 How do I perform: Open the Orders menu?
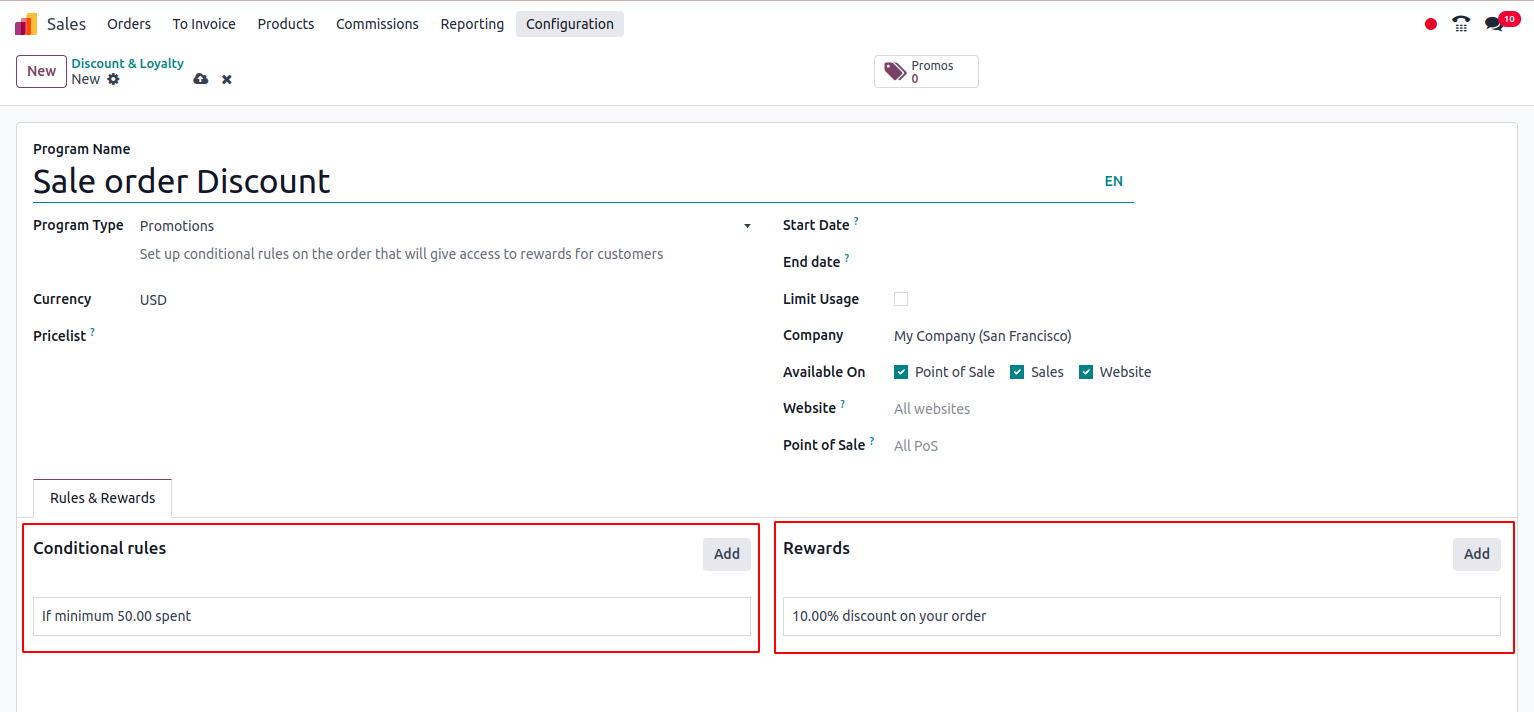(129, 24)
